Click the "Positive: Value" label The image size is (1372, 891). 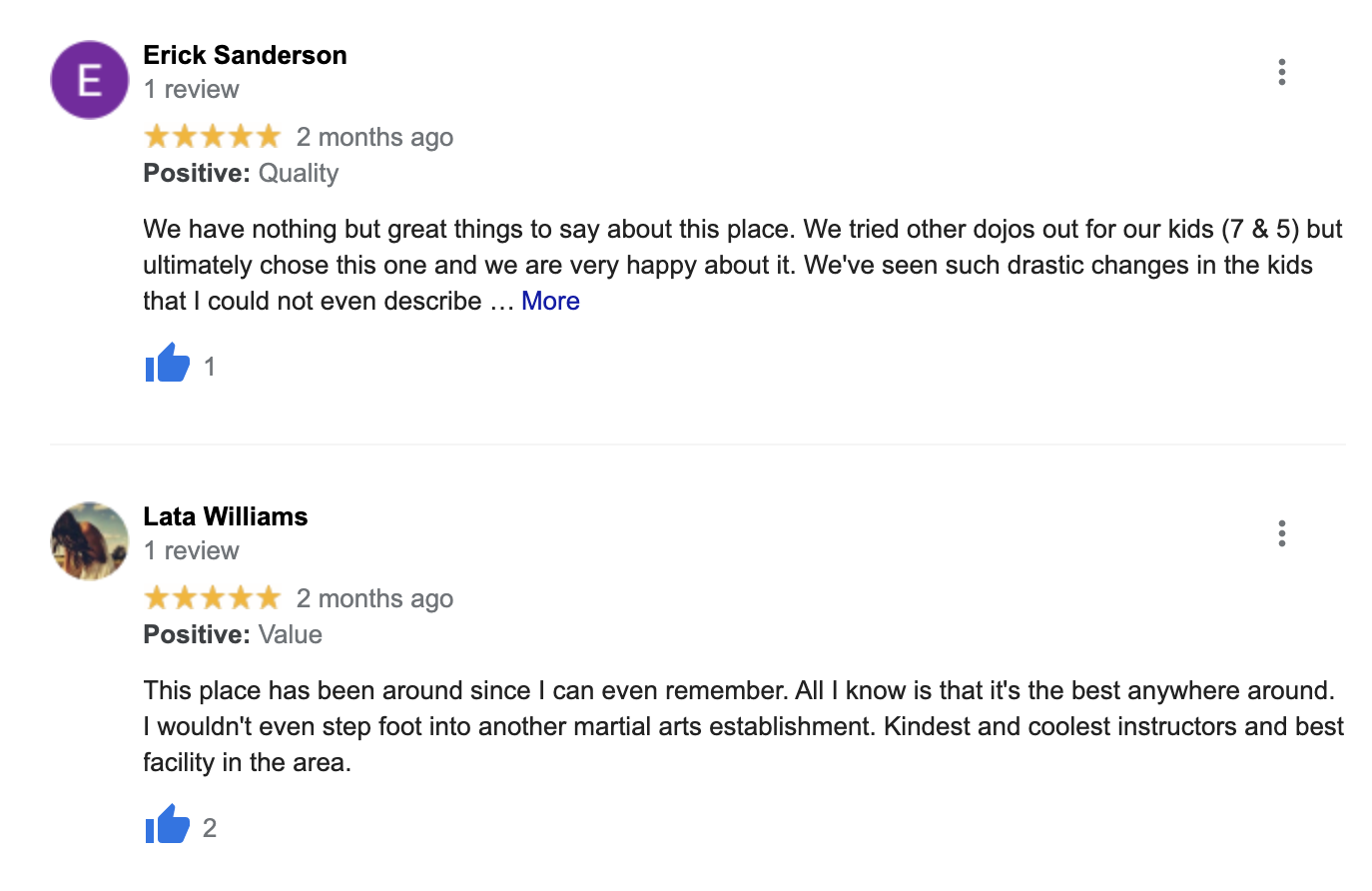(x=233, y=634)
